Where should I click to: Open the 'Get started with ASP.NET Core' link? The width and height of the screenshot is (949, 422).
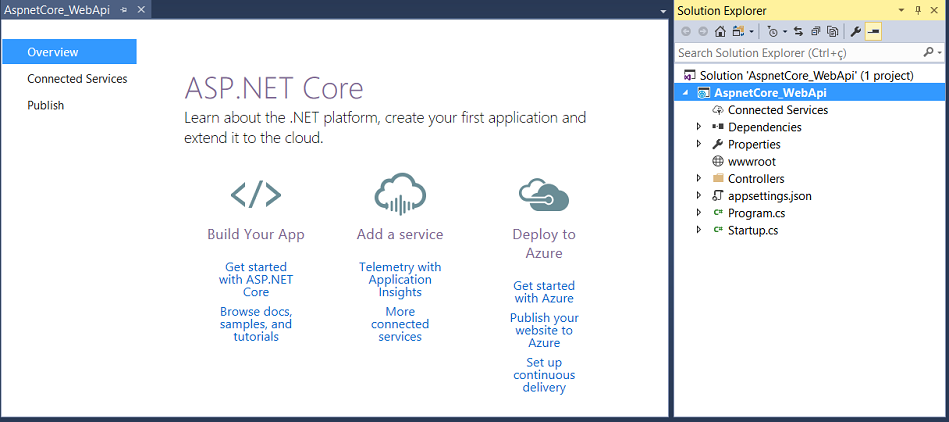pyautogui.click(x=256, y=279)
